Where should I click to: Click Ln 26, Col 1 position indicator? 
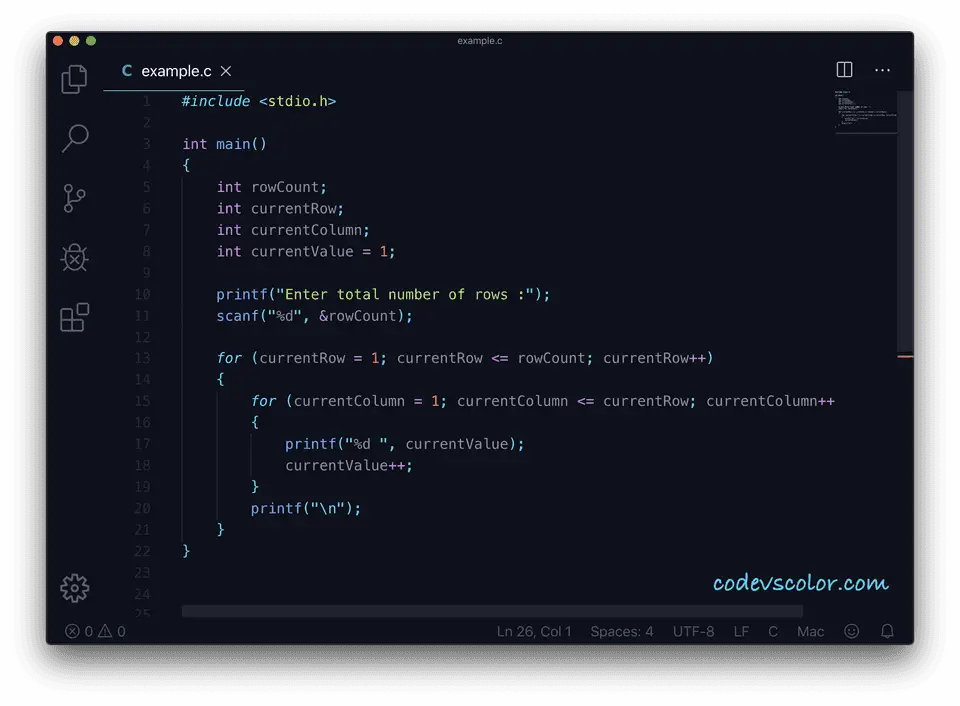tap(534, 632)
